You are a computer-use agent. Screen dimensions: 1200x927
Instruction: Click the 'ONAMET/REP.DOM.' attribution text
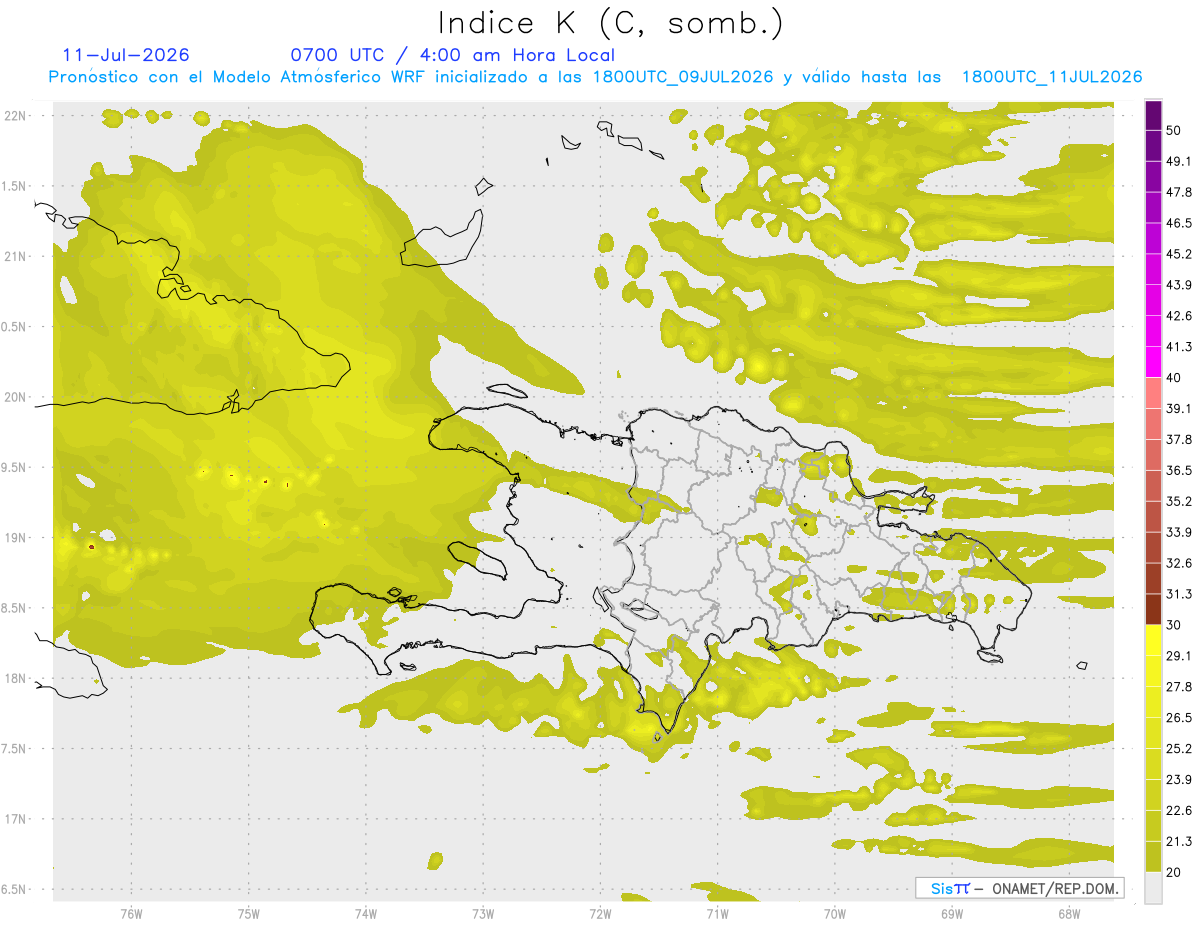1054,888
